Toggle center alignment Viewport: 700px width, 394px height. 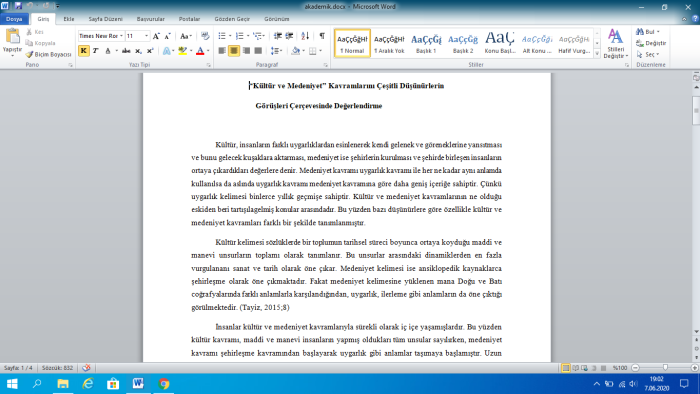click(x=234, y=51)
